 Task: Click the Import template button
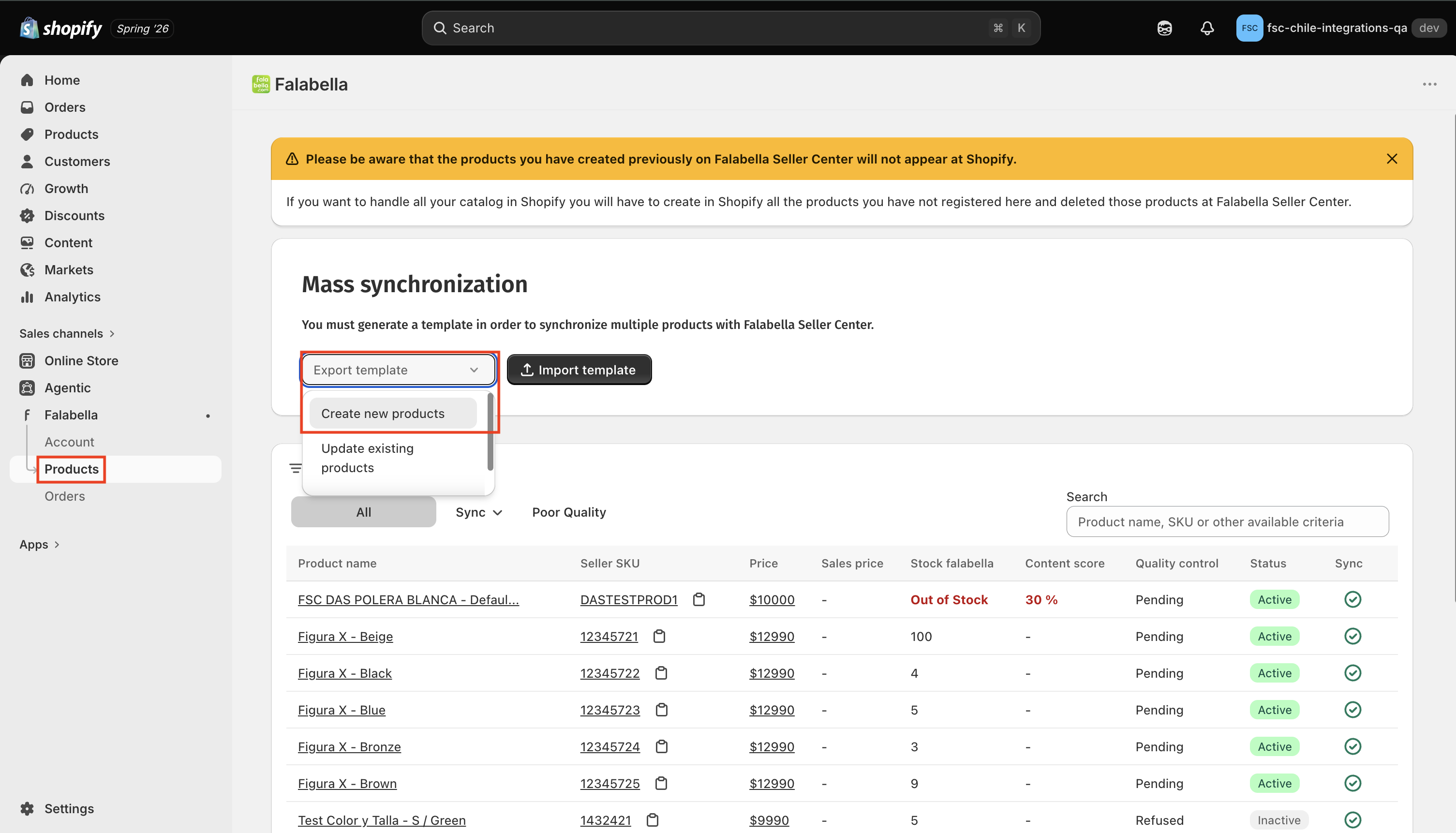579,370
